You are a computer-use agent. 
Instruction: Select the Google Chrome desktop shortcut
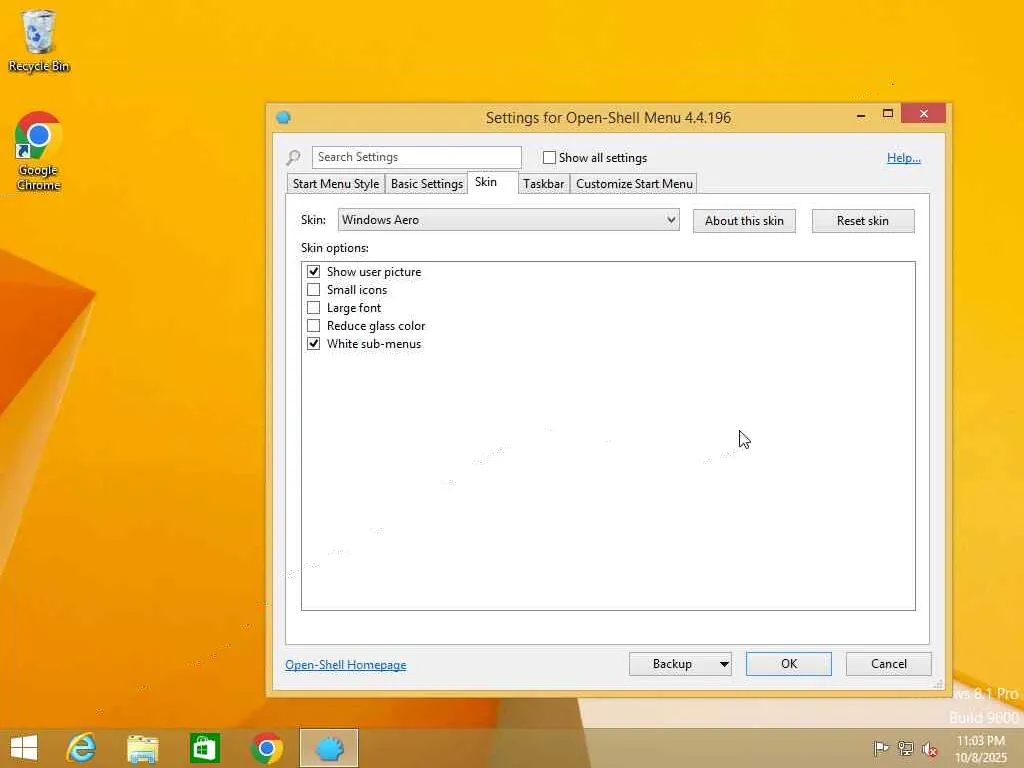tap(39, 151)
